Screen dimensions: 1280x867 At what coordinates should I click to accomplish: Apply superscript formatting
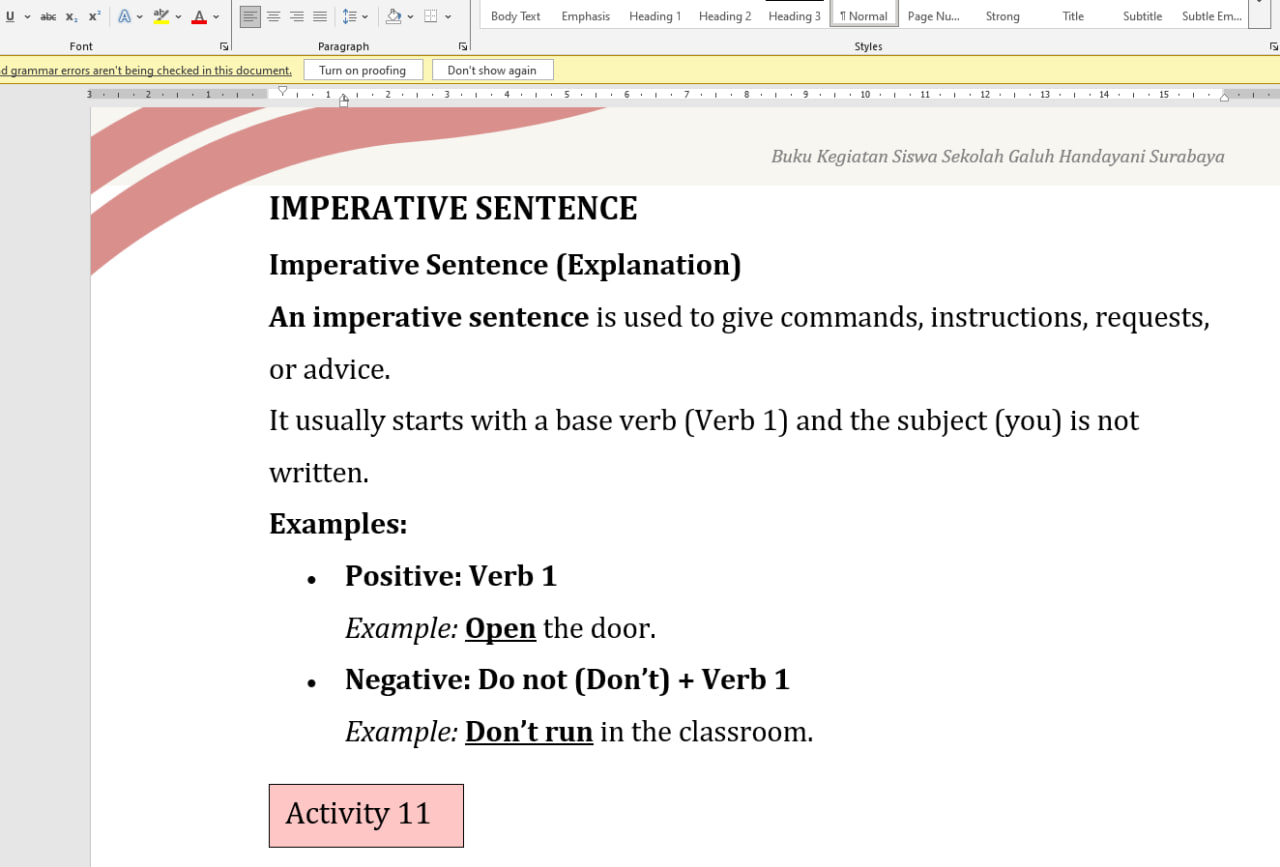pyautogui.click(x=94, y=16)
